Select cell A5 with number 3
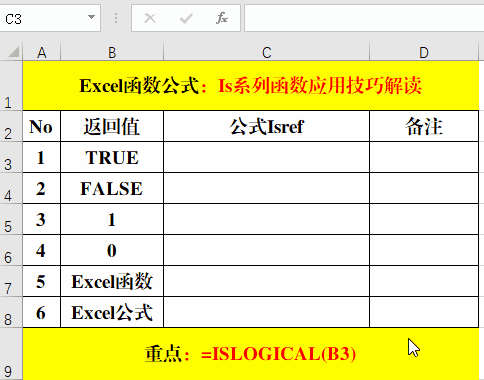The image size is (484, 380). 42,219
